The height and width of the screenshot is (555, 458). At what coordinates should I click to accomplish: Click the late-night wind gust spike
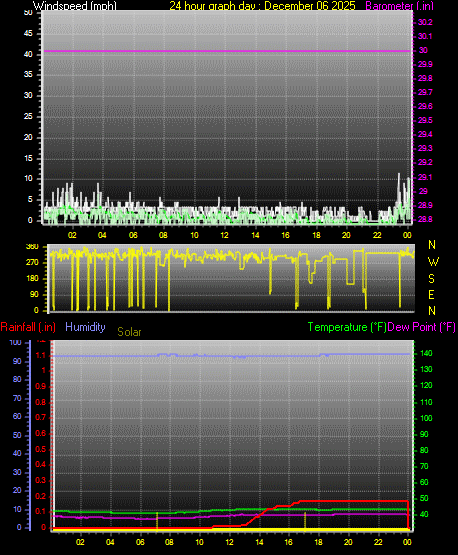click(x=399, y=191)
